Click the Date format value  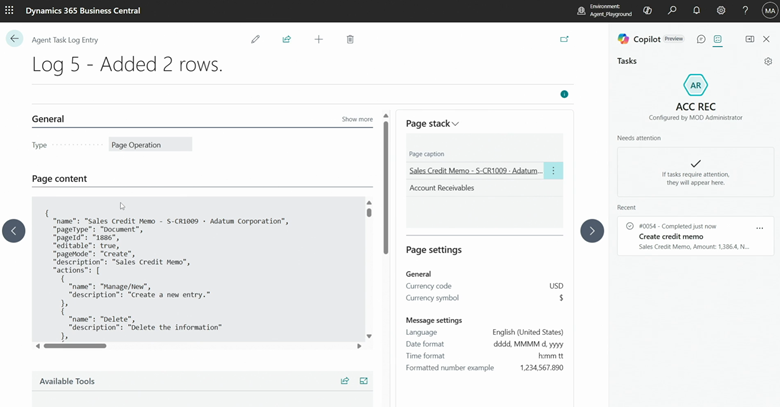click(528, 344)
